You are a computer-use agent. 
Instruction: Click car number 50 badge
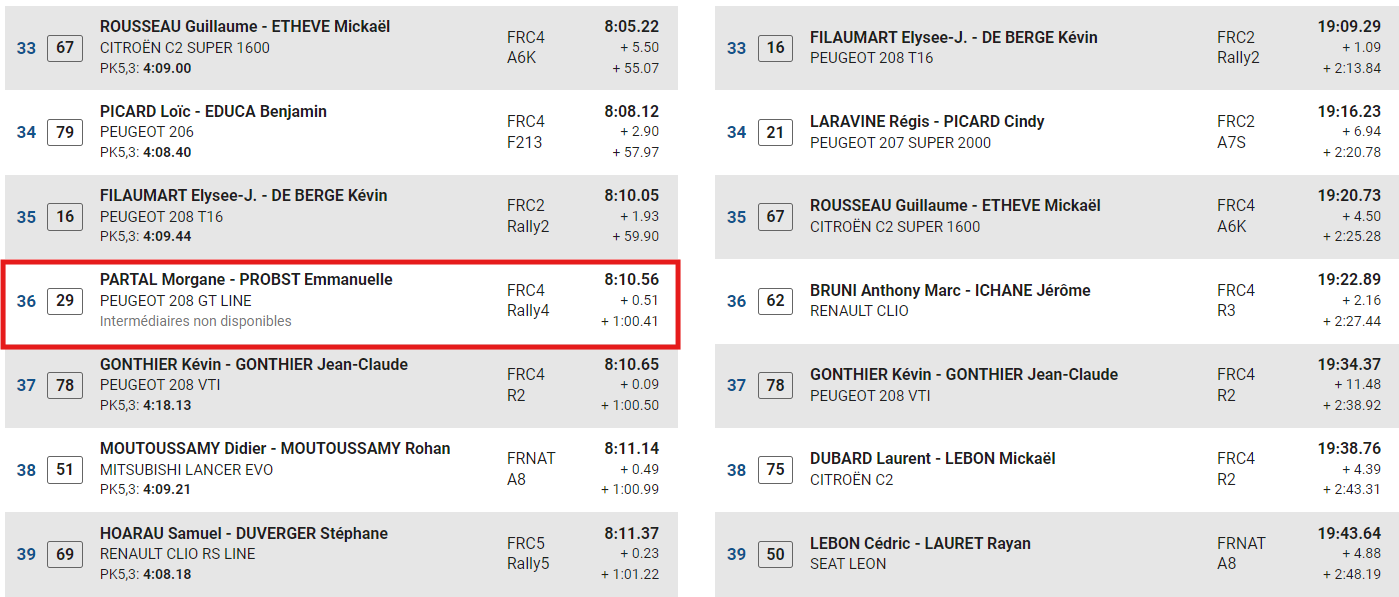click(775, 554)
